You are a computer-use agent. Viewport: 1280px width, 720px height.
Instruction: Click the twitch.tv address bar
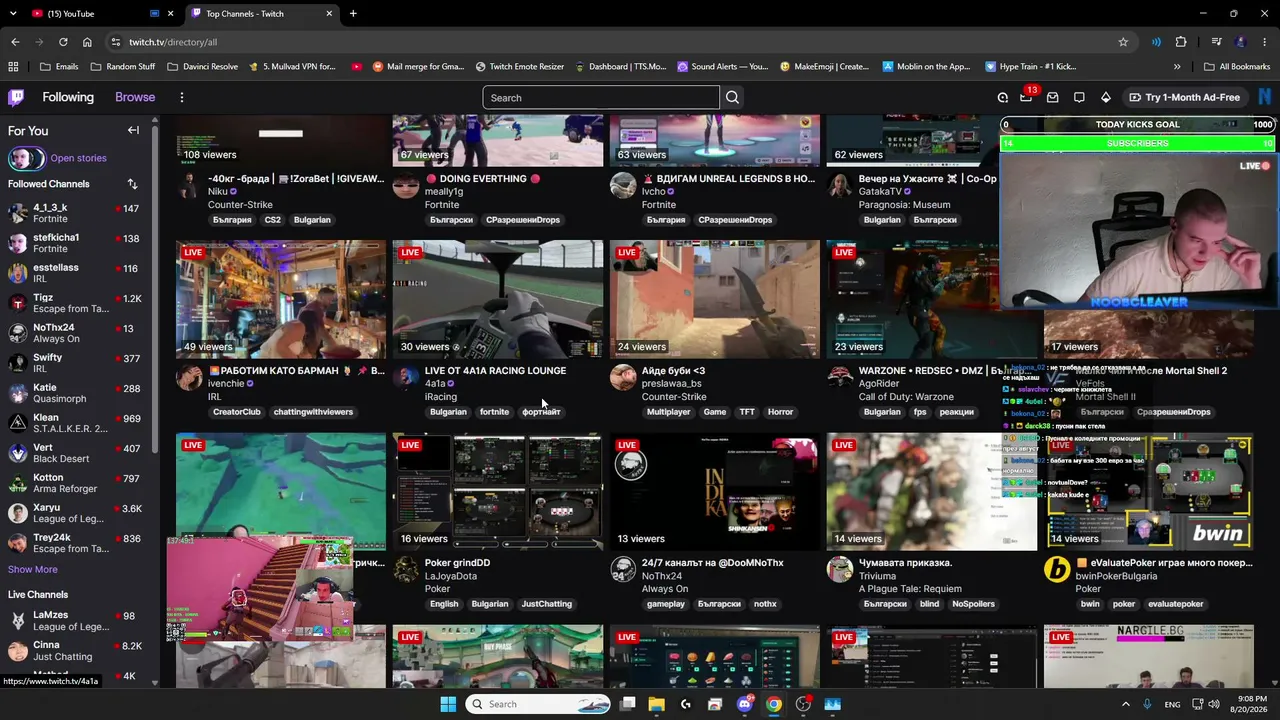click(x=620, y=42)
